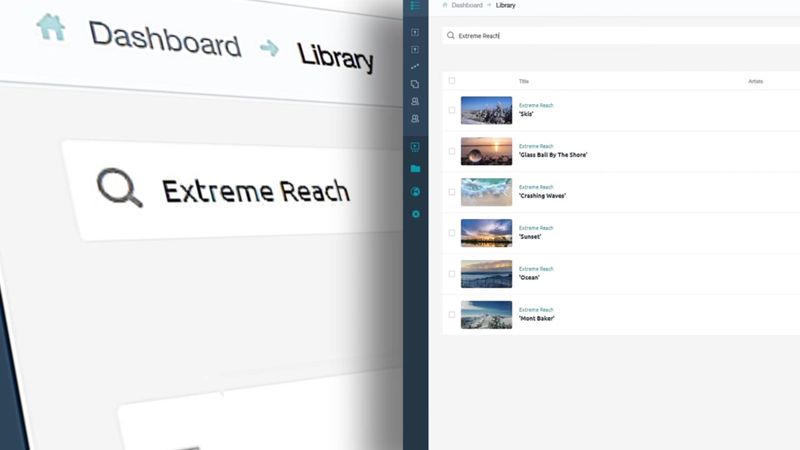Open the dotted-line path icon in sidebar
This screenshot has height=450, width=800.
click(x=415, y=66)
